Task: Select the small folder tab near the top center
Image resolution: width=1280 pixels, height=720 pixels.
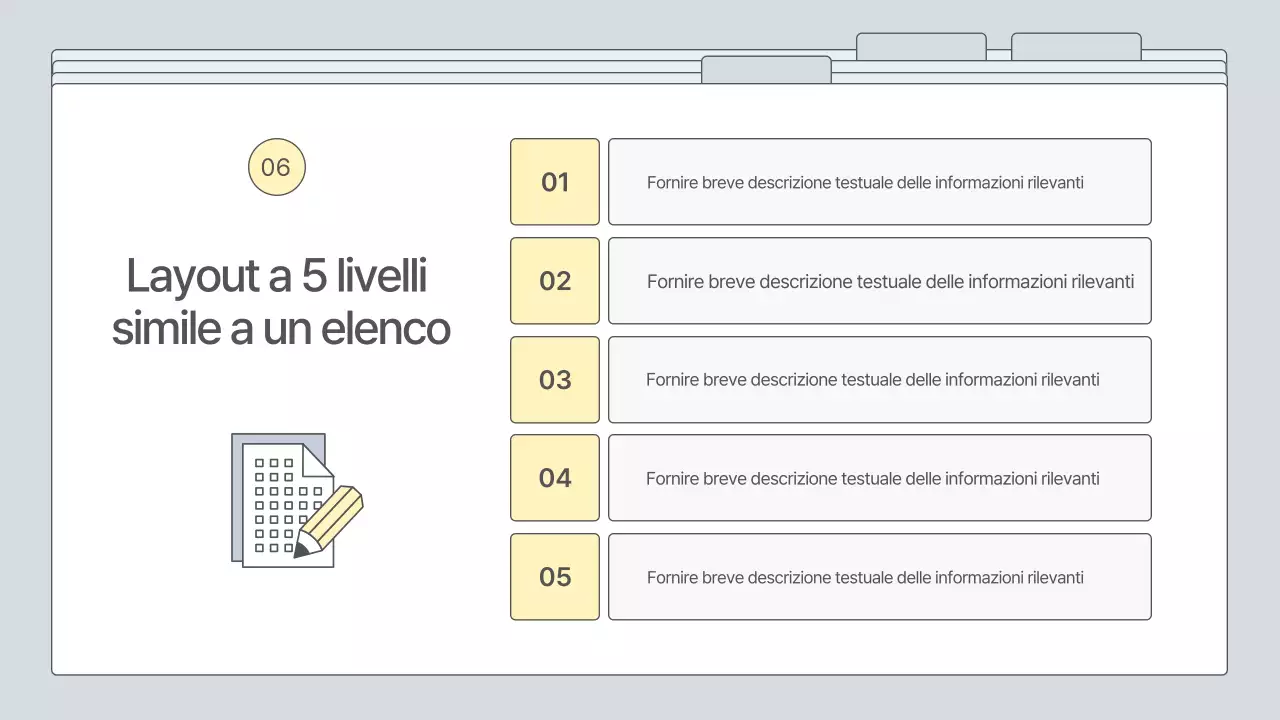Action: pyautogui.click(x=767, y=70)
